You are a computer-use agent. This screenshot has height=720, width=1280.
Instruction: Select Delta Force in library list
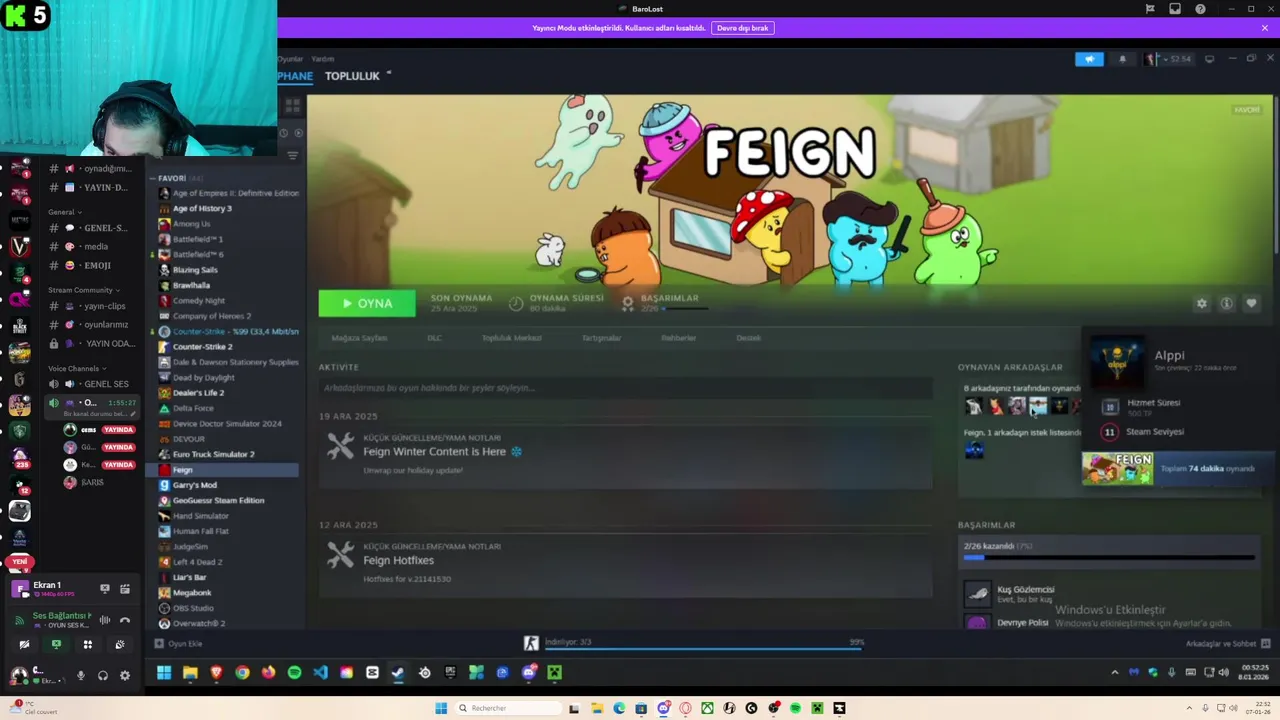(192, 408)
